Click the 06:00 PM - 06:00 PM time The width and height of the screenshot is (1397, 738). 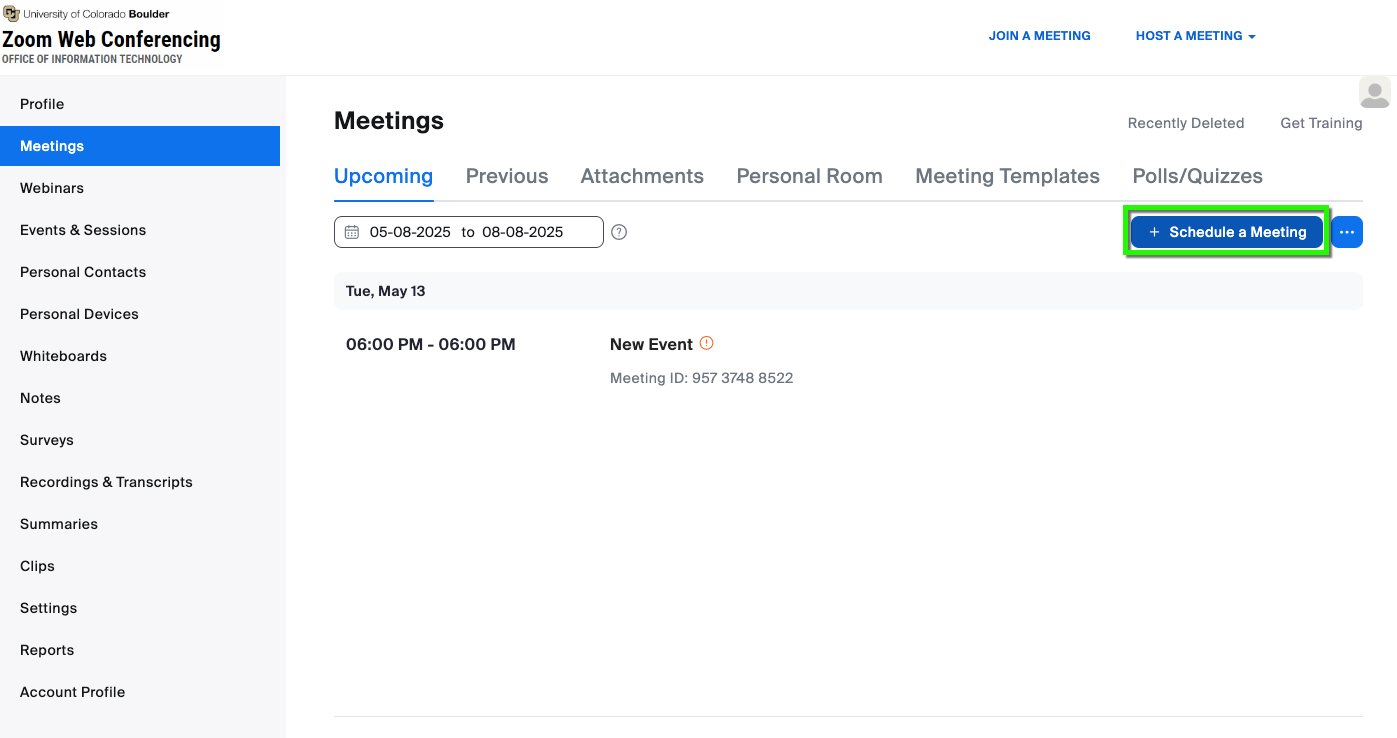[x=431, y=344]
